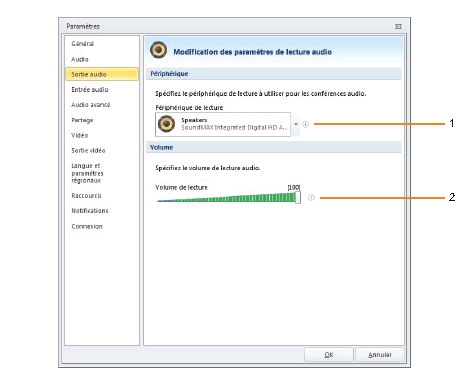Viewport: 468px width, 385px height.
Task: Click the Volume de lecture slider handle
Action: pyautogui.click(x=298, y=197)
